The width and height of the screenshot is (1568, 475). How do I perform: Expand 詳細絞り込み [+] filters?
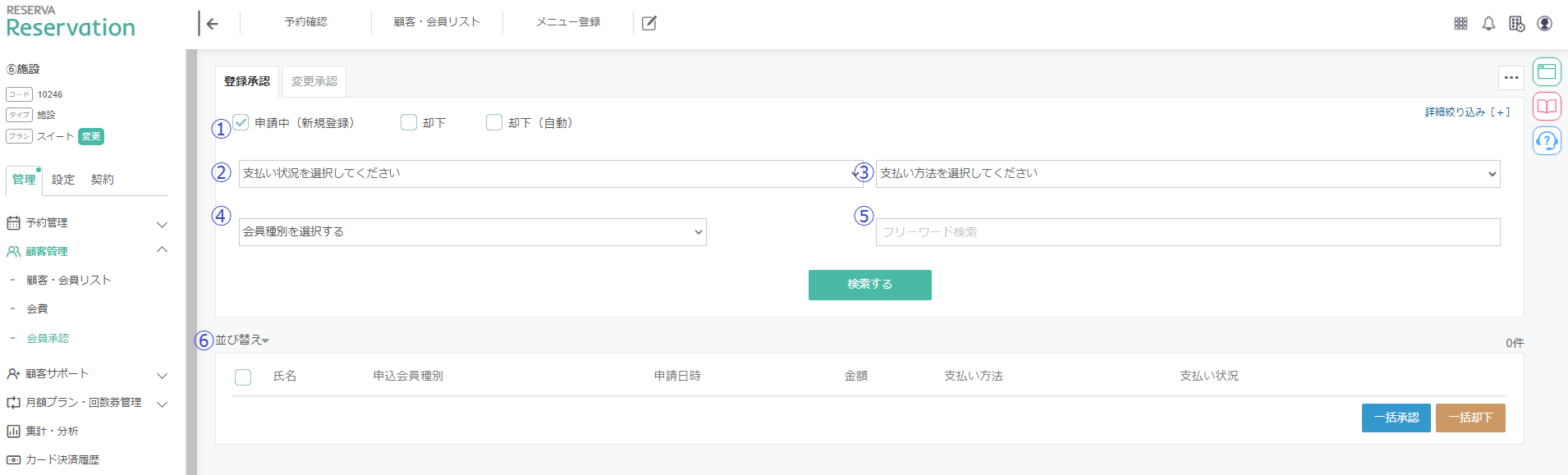pos(1467,112)
